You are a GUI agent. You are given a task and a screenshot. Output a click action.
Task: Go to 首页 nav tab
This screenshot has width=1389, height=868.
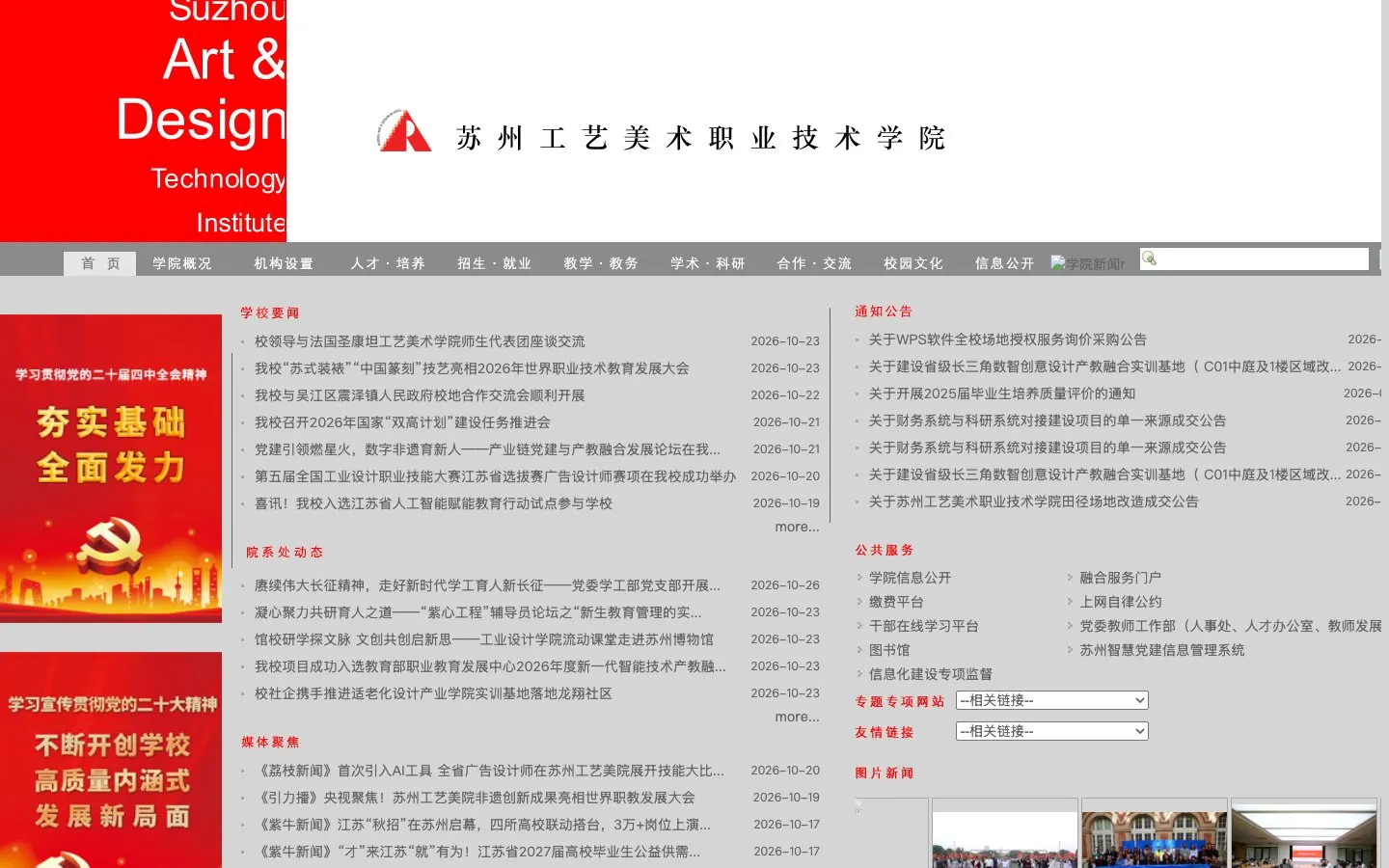click(x=100, y=263)
